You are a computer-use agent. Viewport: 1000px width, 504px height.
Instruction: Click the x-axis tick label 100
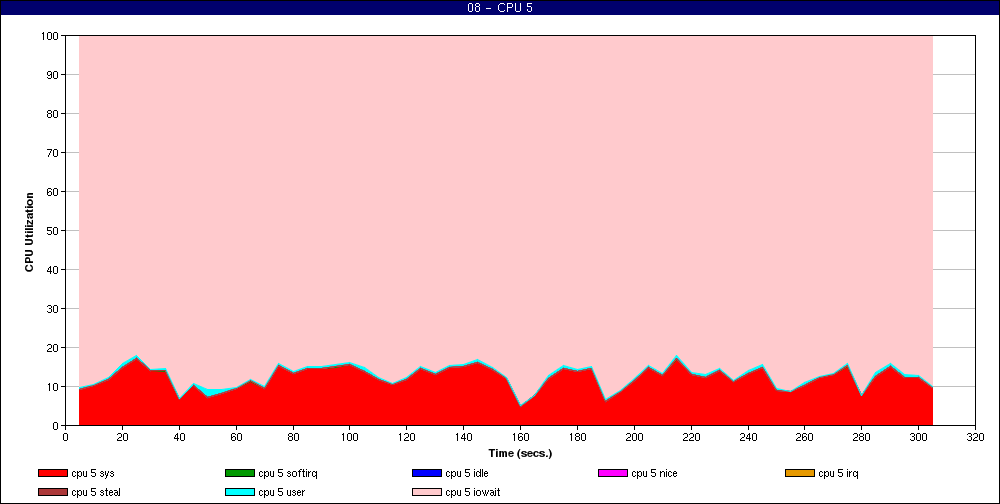(349, 437)
